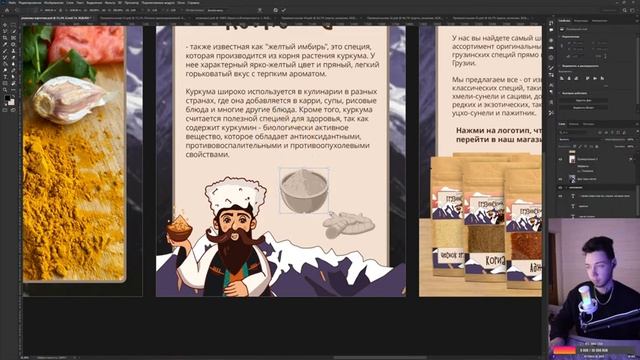Select the Rectangular Marquee tool

click(13, 25)
